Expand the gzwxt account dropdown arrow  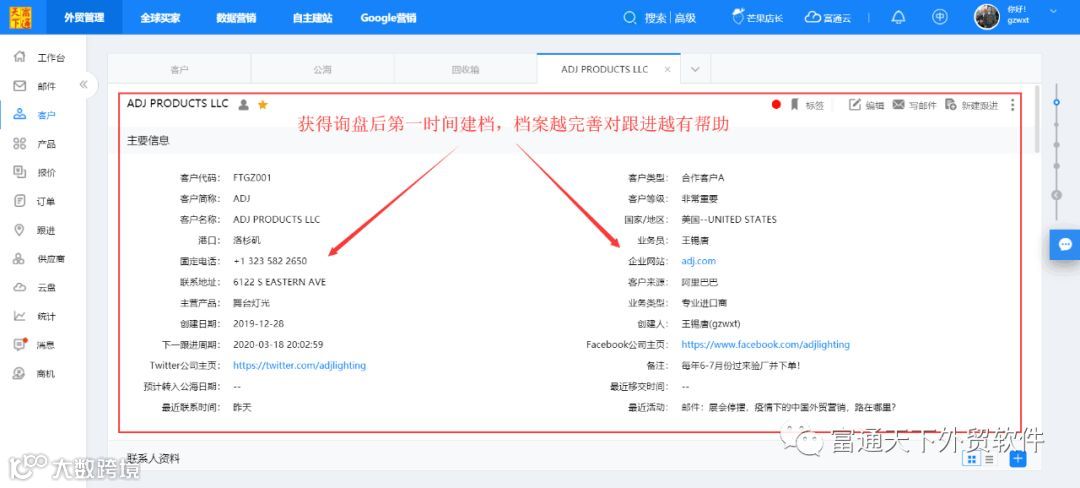point(1052,11)
